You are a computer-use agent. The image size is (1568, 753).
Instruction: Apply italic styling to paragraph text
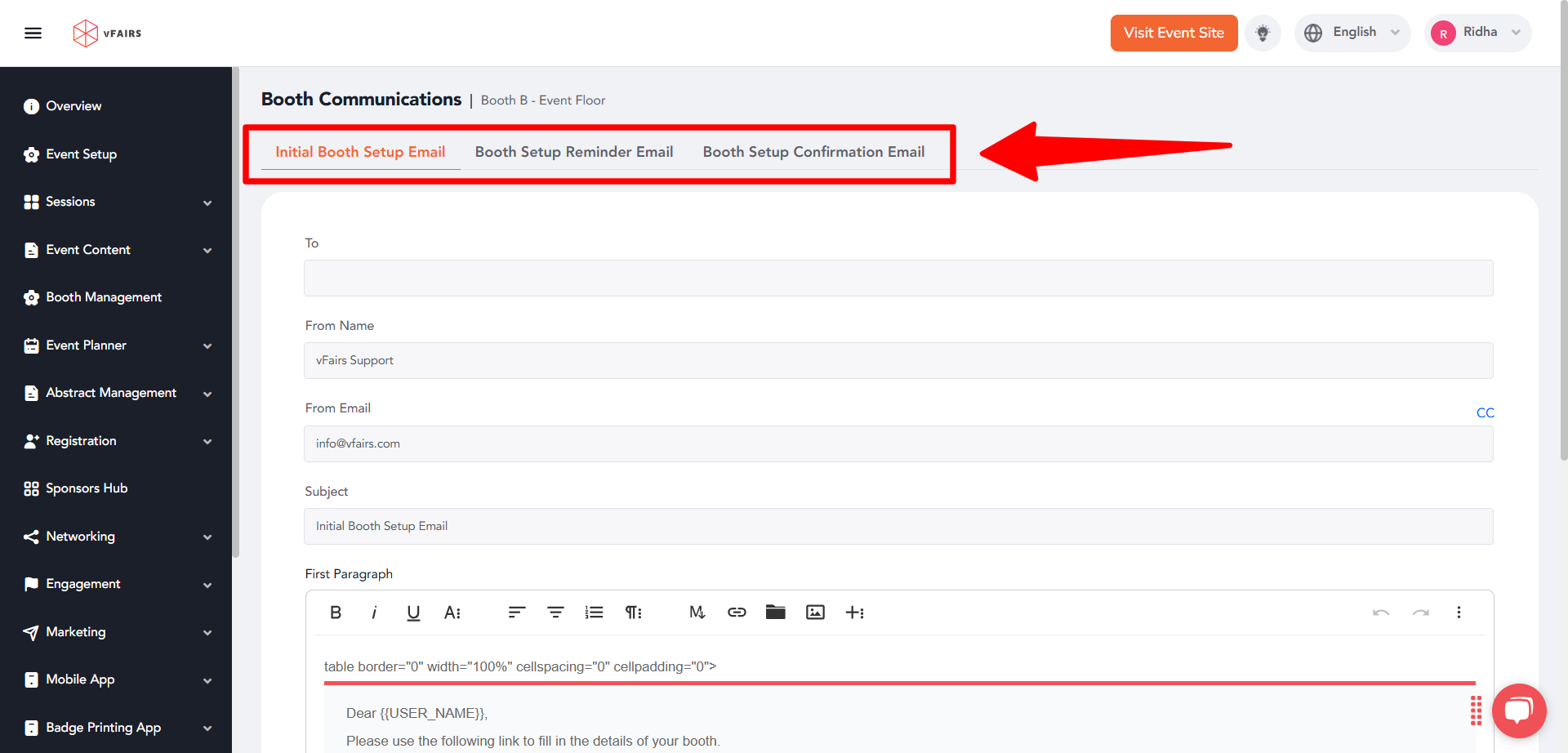pyautogui.click(x=374, y=612)
